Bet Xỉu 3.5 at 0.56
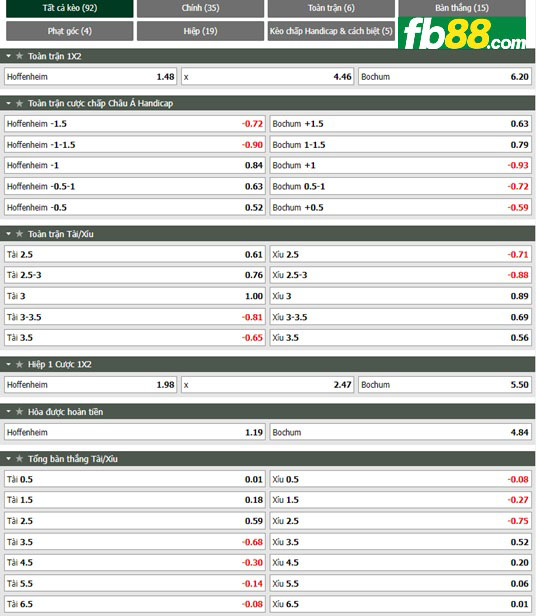 [400, 338]
